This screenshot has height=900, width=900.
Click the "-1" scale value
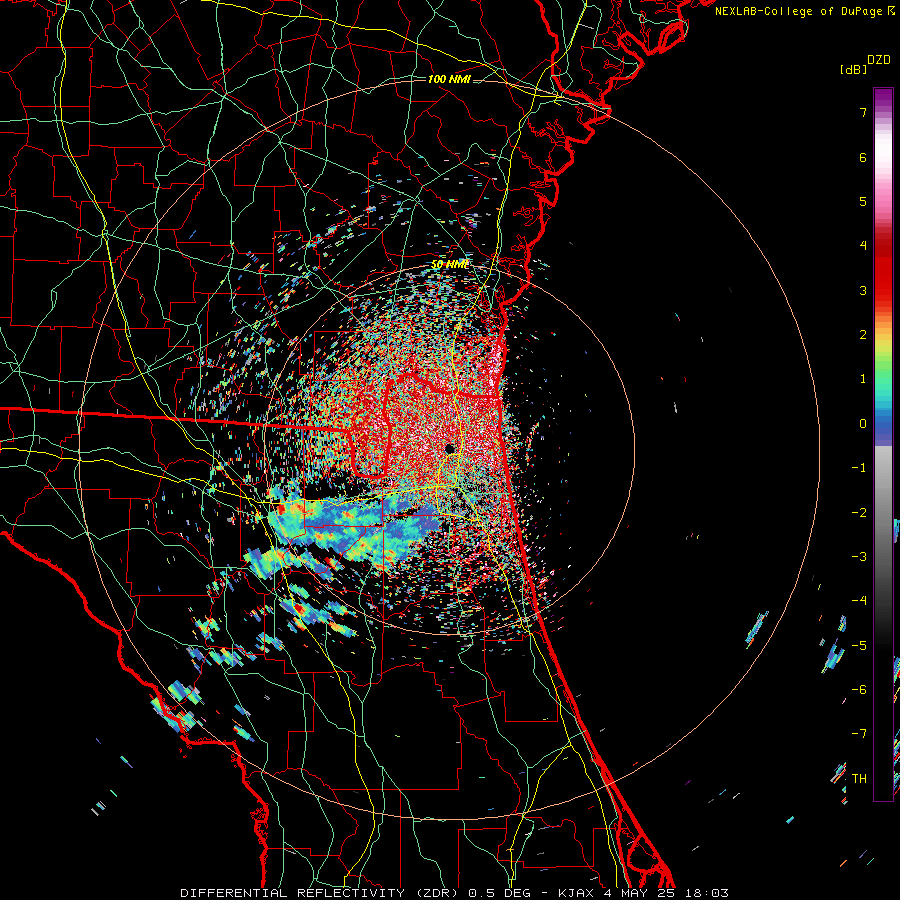[859, 468]
